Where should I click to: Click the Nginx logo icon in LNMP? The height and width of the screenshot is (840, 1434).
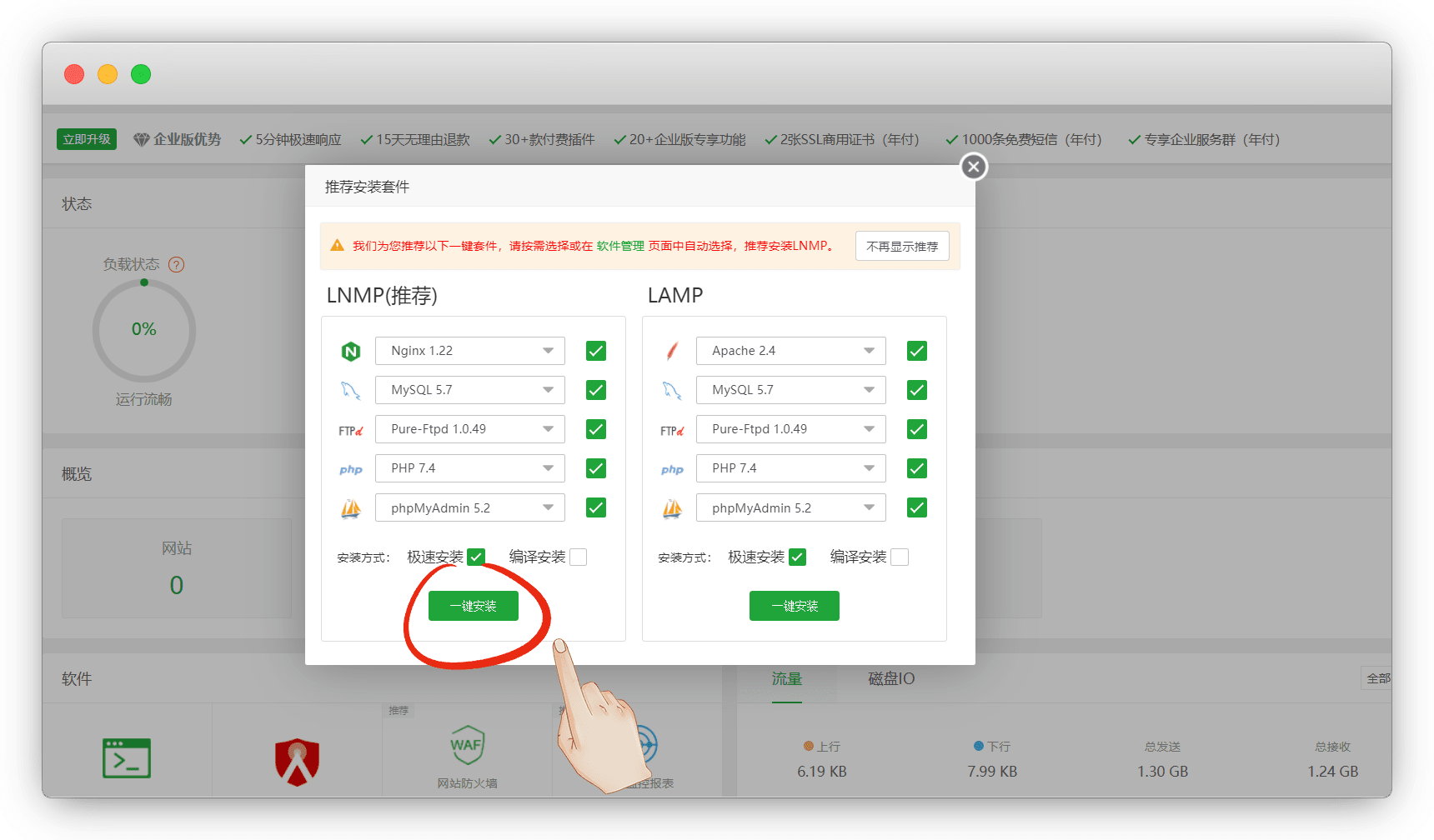[351, 352]
